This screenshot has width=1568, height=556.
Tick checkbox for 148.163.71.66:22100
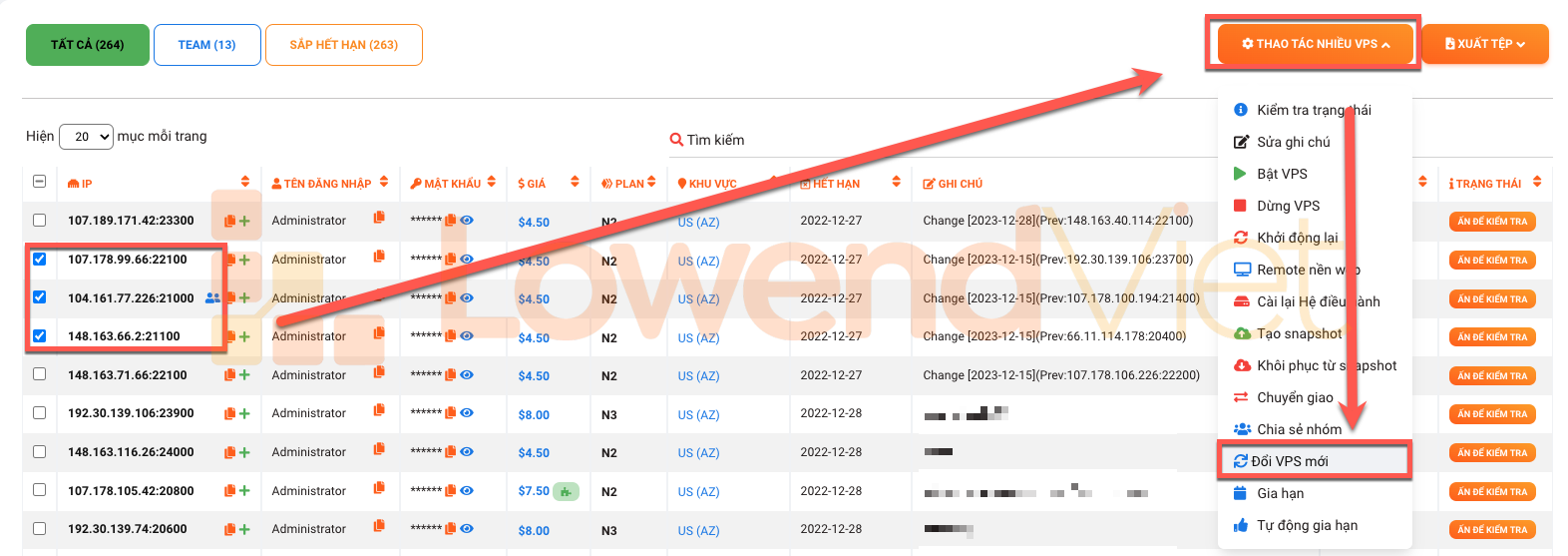pyautogui.click(x=40, y=374)
